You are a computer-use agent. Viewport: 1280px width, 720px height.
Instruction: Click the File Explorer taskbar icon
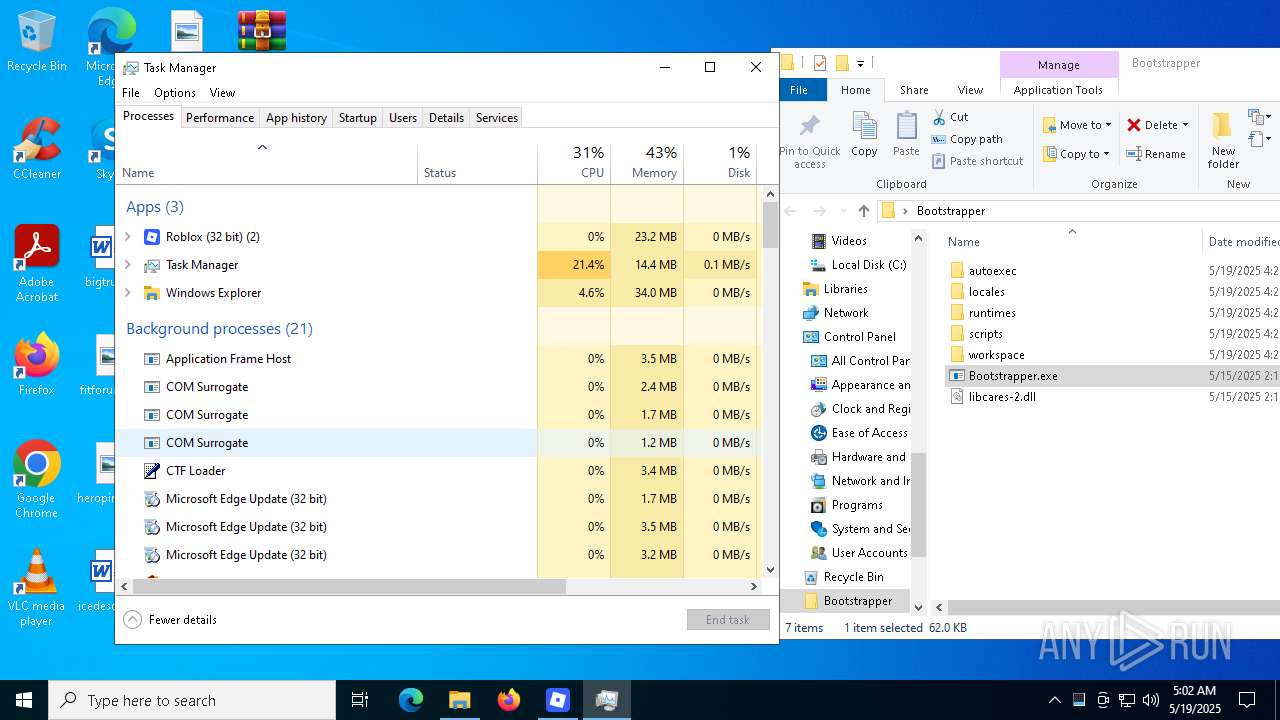(x=459, y=700)
